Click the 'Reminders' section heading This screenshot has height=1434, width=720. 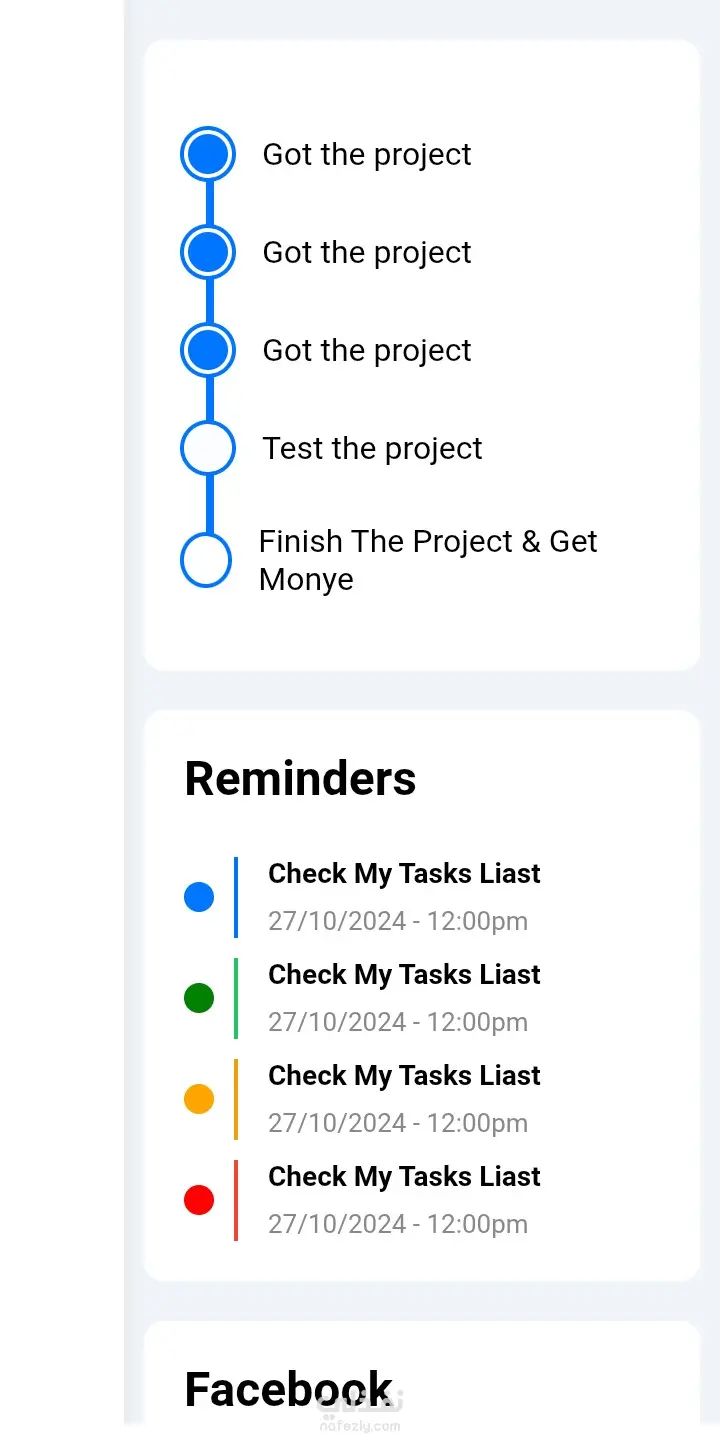[x=300, y=778]
